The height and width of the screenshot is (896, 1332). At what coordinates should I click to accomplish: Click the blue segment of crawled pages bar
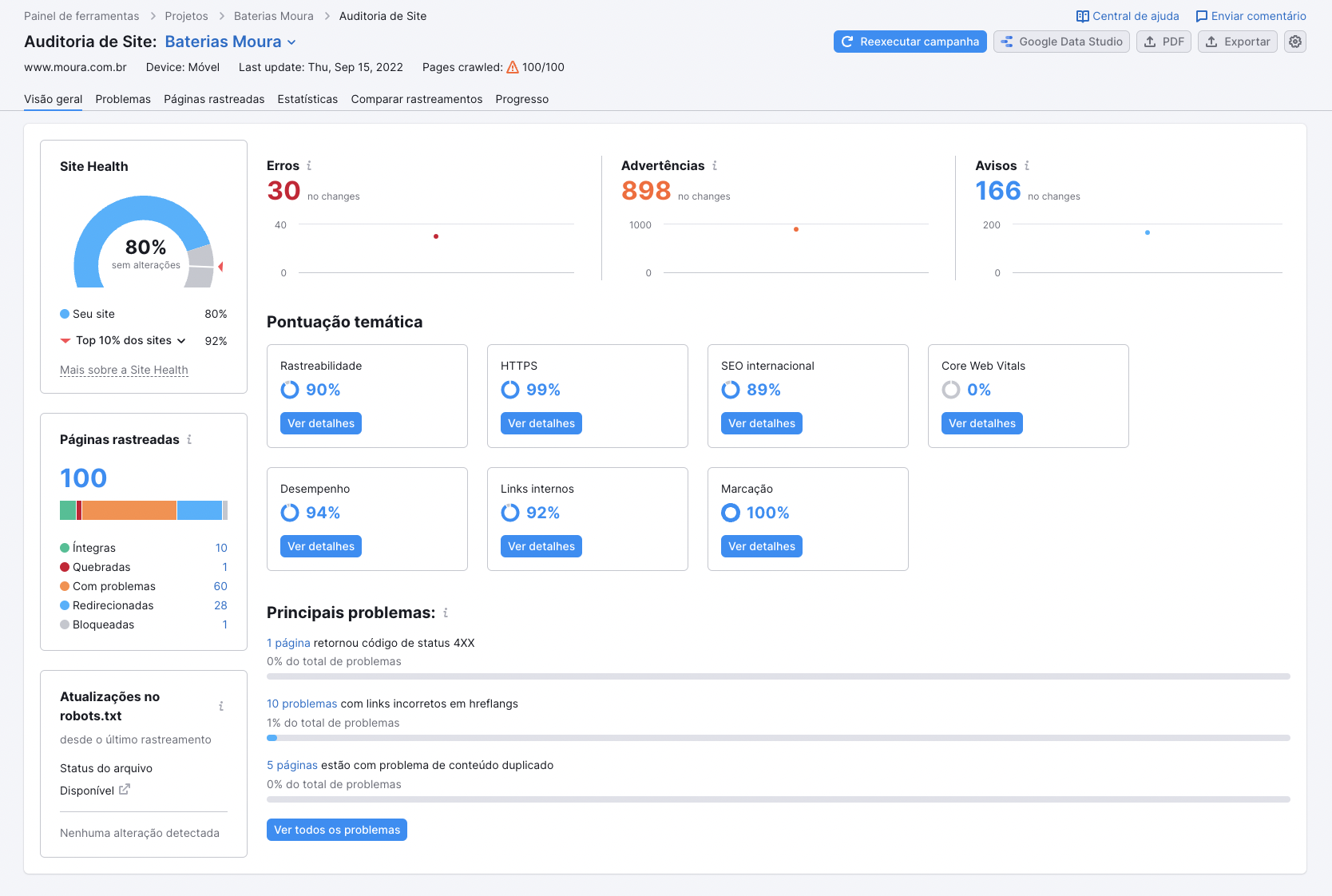tap(199, 510)
